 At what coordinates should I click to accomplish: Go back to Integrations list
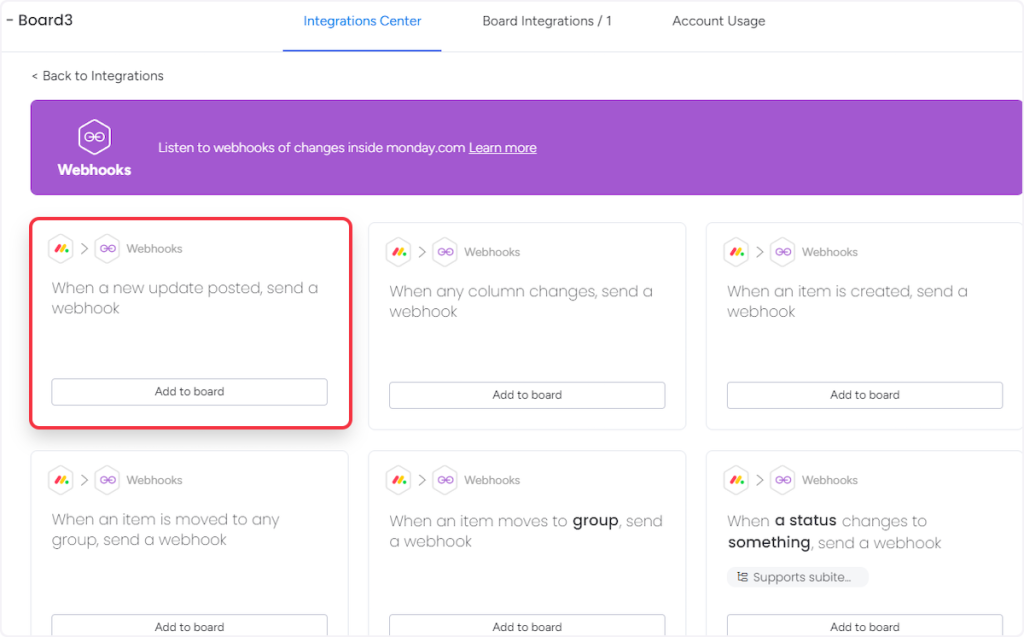pos(97,76)
